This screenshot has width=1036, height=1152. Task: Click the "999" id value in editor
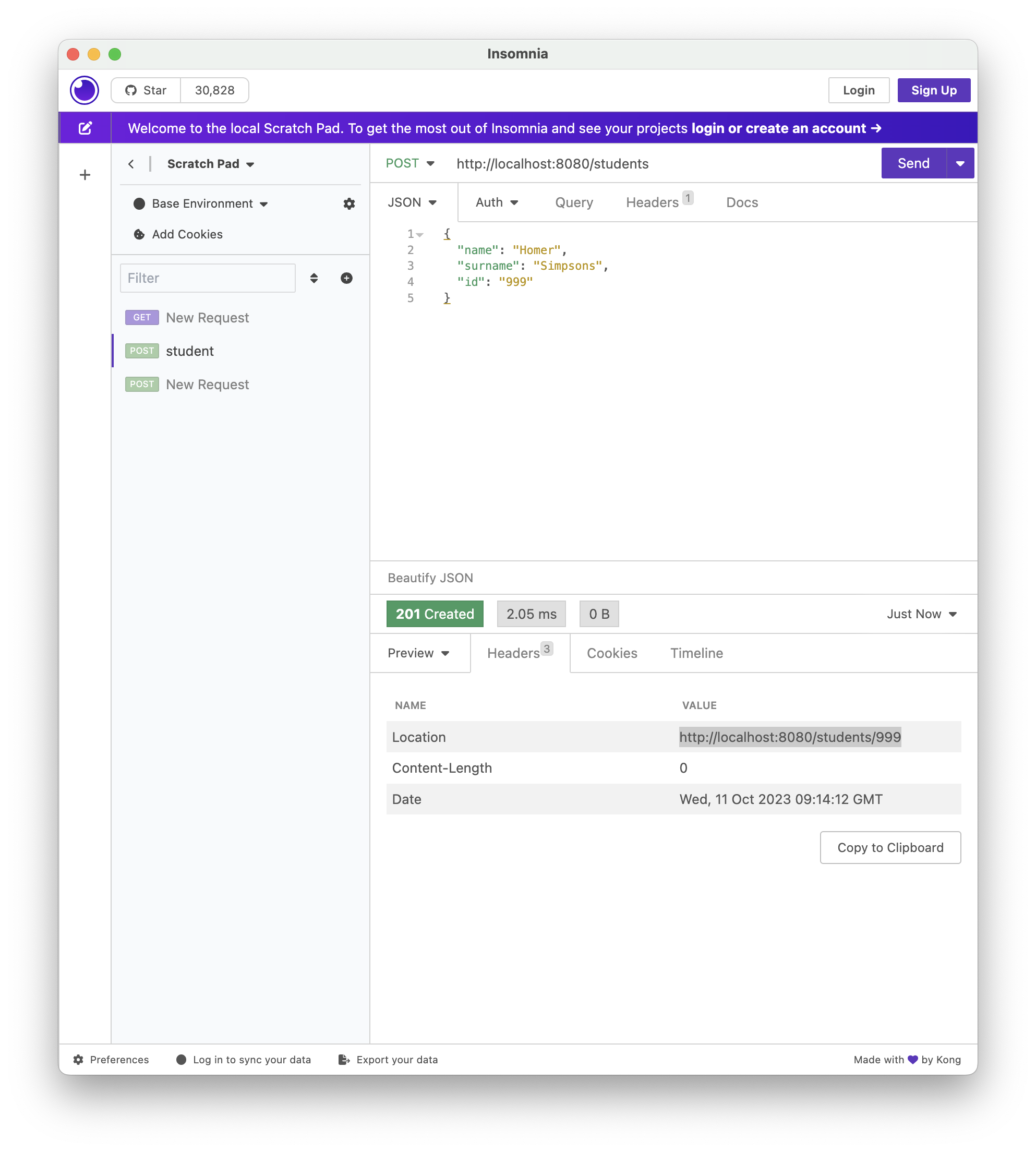click(516, 282)
